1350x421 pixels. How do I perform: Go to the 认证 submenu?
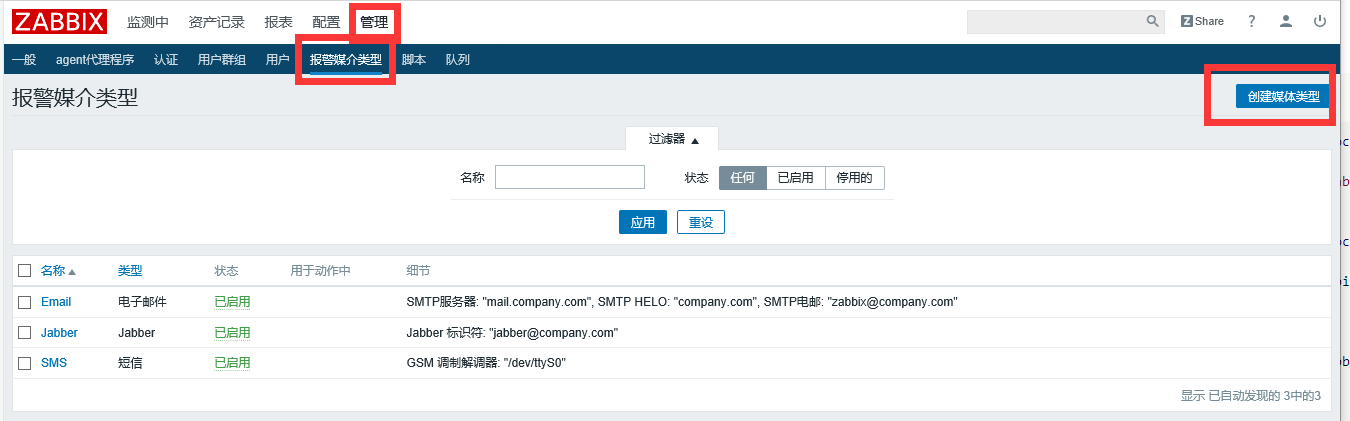166,60
